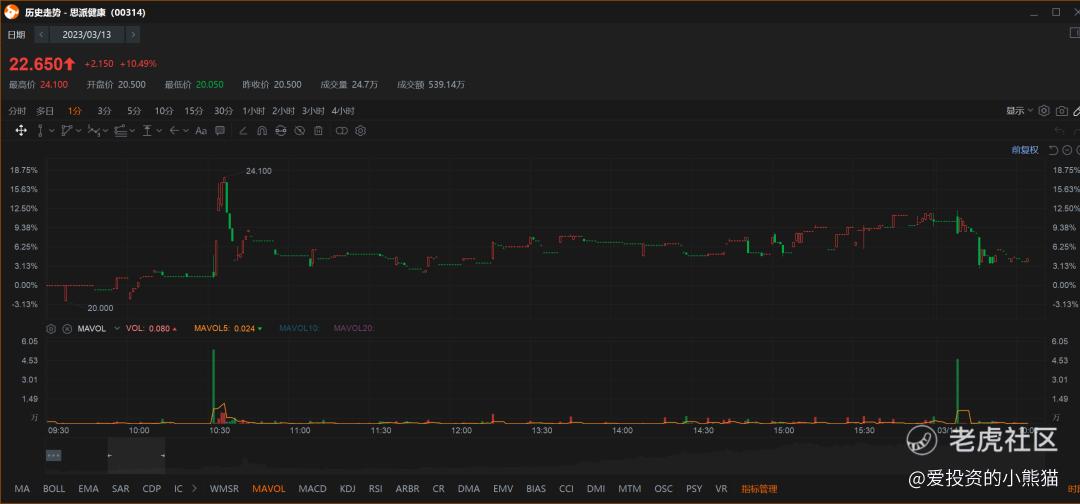The image size is (1080, 504).
Task: Click the panel layout icon at top right
Action: (x=1074, y=32)
